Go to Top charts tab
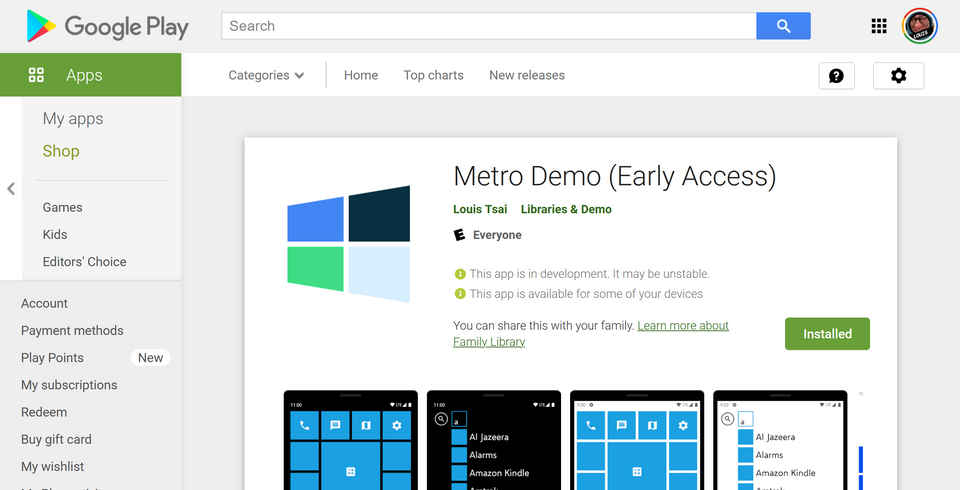The image size is (960, 490). pyautogui.click(x=433, y=75)
